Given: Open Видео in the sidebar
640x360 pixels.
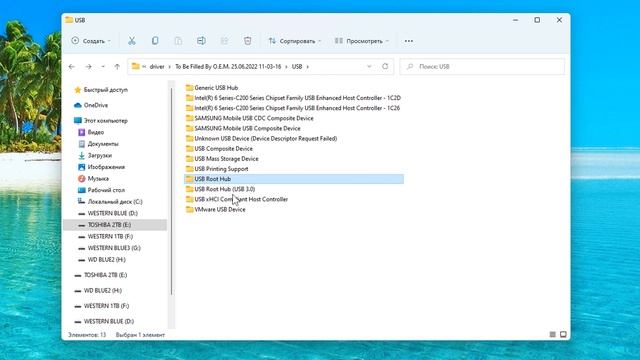Looking at the screenshot, I should point(96,132).
